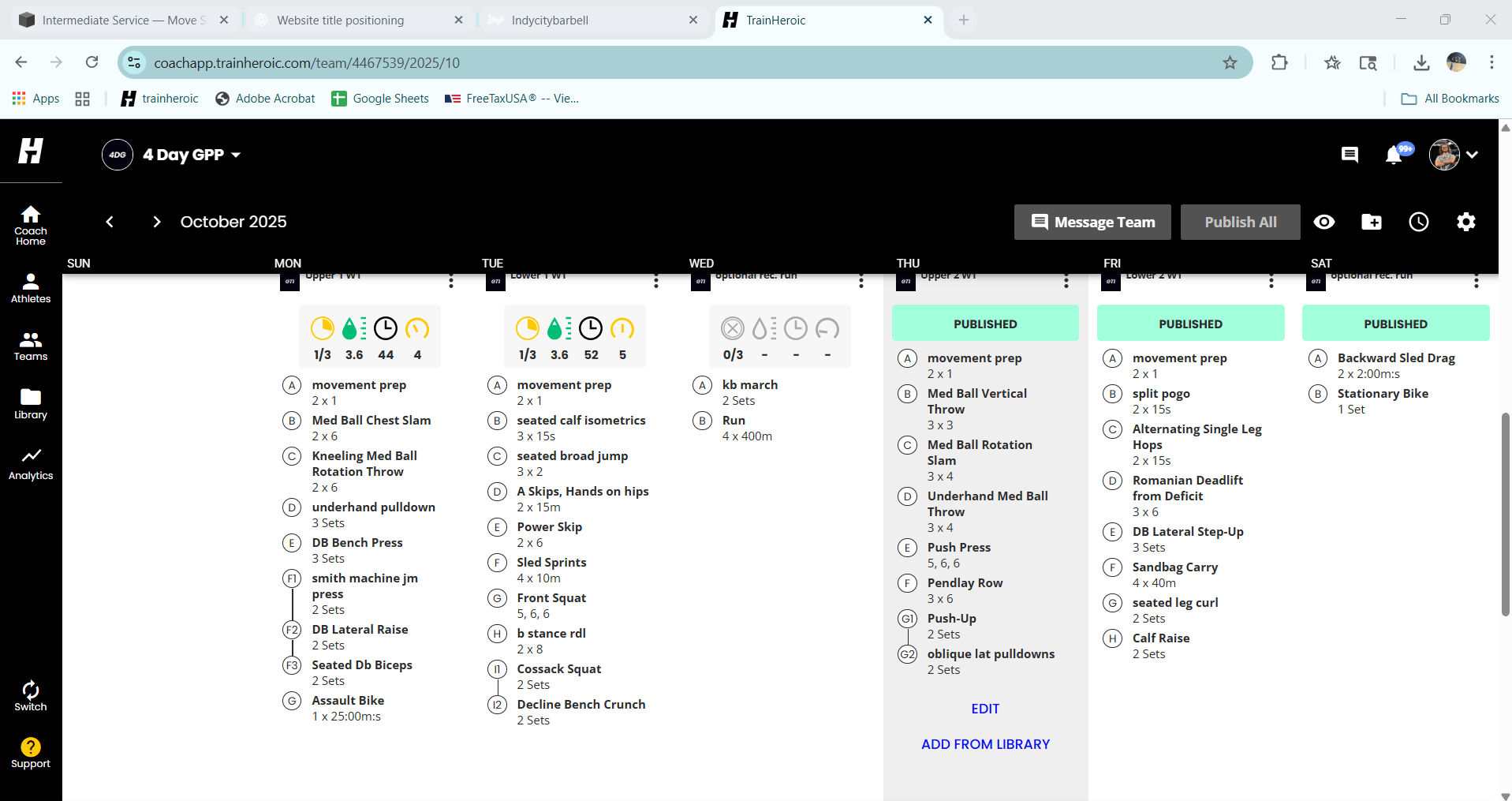The height and width of the screenshot is (801, 1512).
Task: Click Monday completion 1/3 pie icon
Action: coord(323,328)
